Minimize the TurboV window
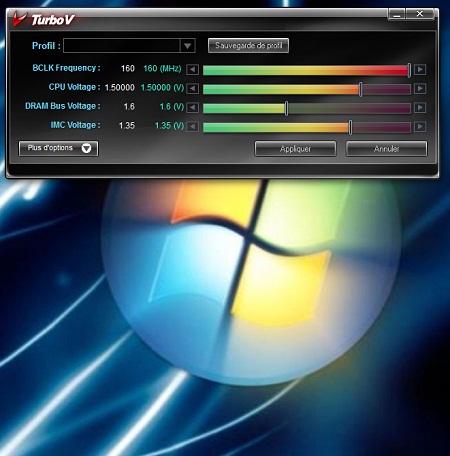 [x=397, y=14]
